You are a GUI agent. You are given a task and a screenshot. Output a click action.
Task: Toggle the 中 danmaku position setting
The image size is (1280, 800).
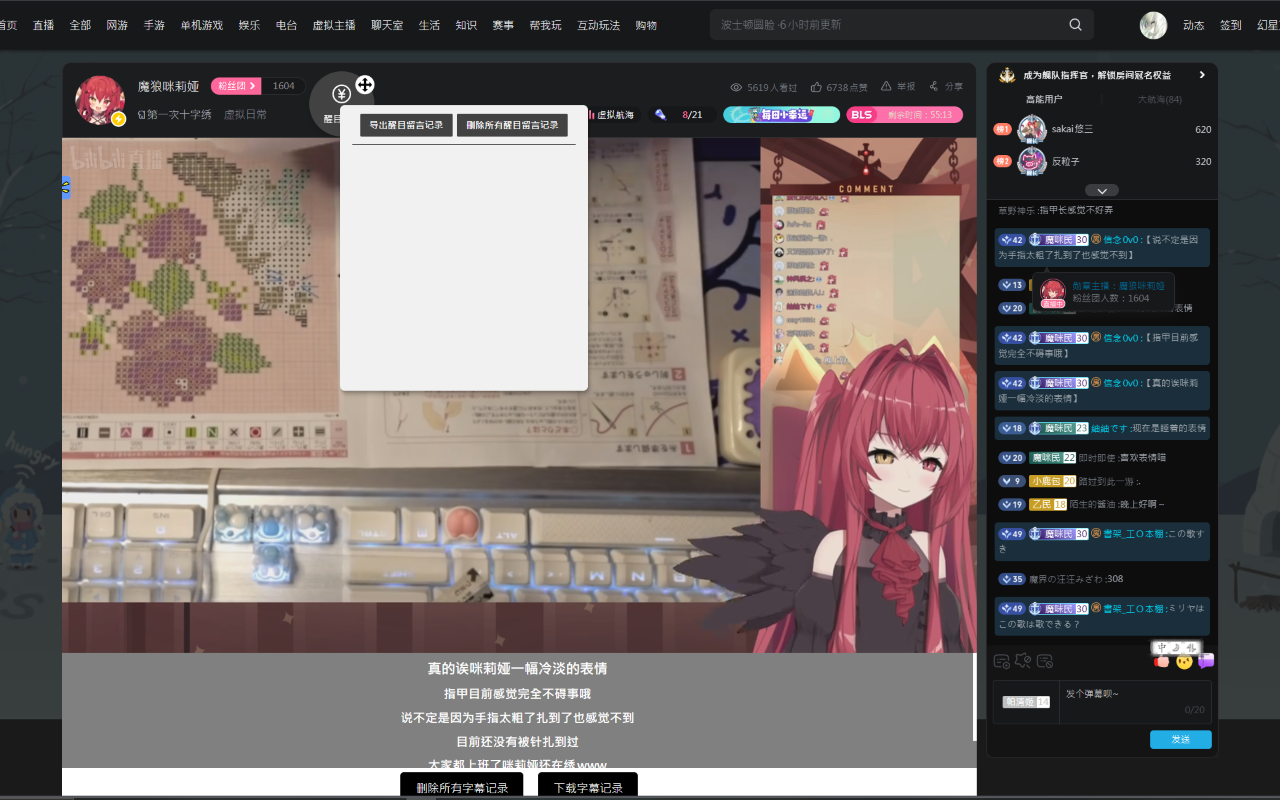click(x=1161, y=647)
